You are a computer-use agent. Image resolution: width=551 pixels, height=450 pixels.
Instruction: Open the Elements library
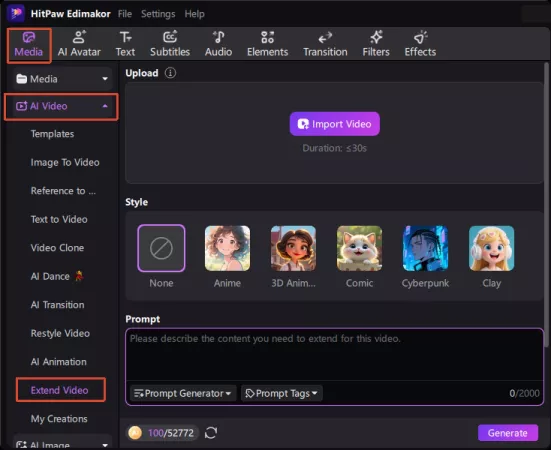(x=267, y=45)
